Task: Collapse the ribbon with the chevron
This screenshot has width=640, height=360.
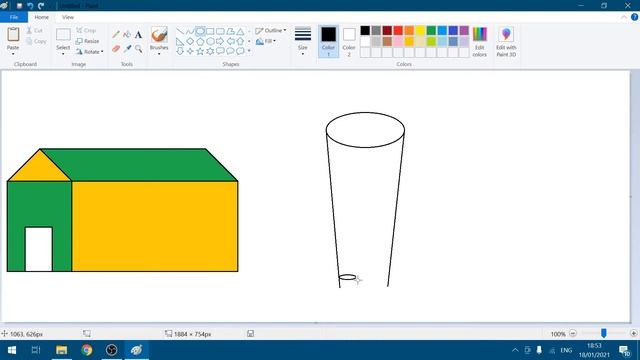Action: point(624,17)
